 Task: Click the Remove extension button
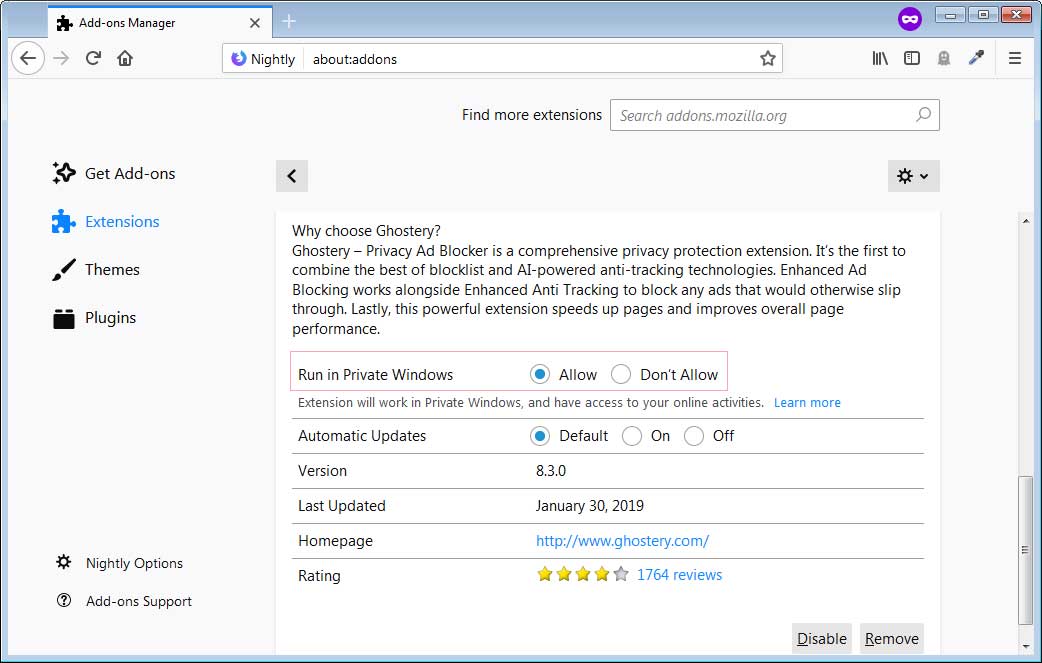[x=891, y=639]
